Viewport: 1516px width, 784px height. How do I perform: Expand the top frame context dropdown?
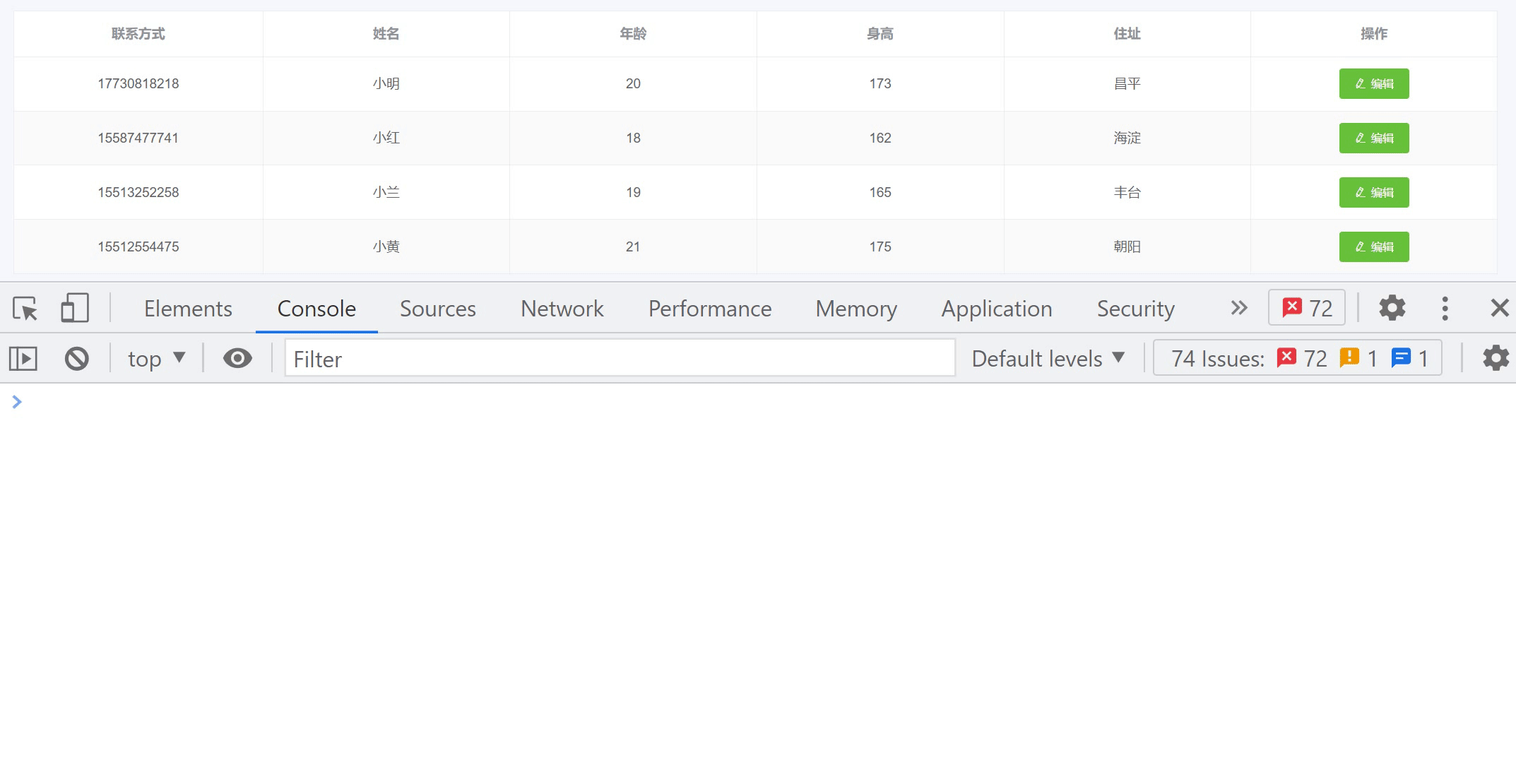[155, 358]
